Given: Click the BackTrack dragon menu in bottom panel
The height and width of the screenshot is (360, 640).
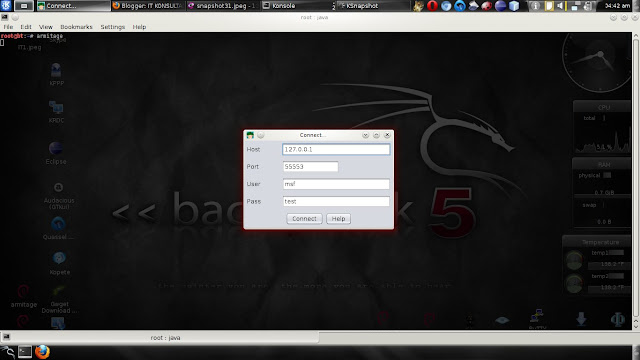Looking at the screenshot, I should tap(7, 352).
